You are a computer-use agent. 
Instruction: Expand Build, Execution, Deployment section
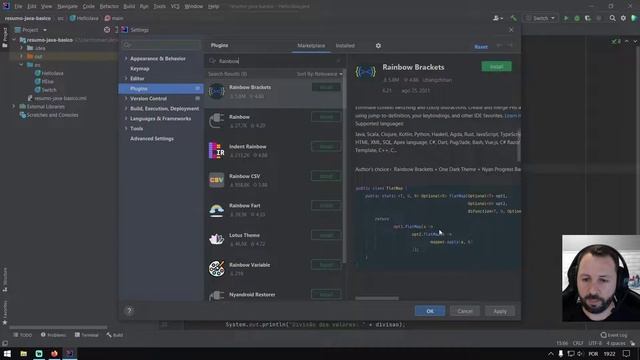pos(126,109)
